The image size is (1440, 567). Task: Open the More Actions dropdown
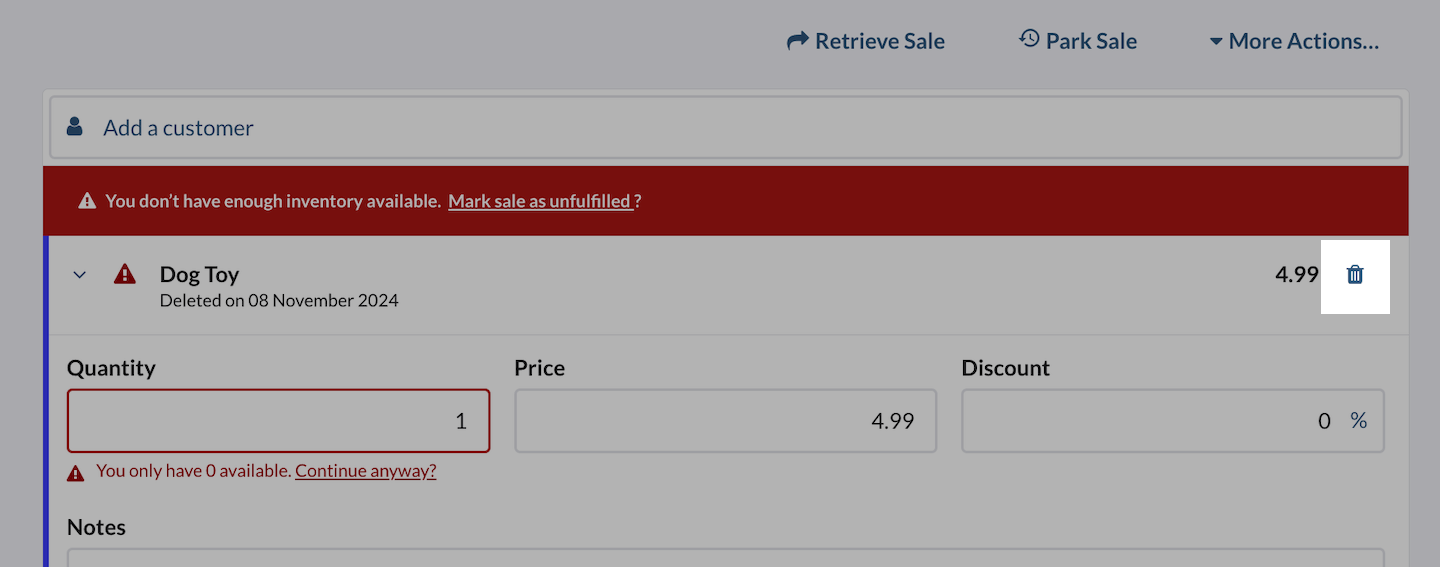tap(1294, 41)
